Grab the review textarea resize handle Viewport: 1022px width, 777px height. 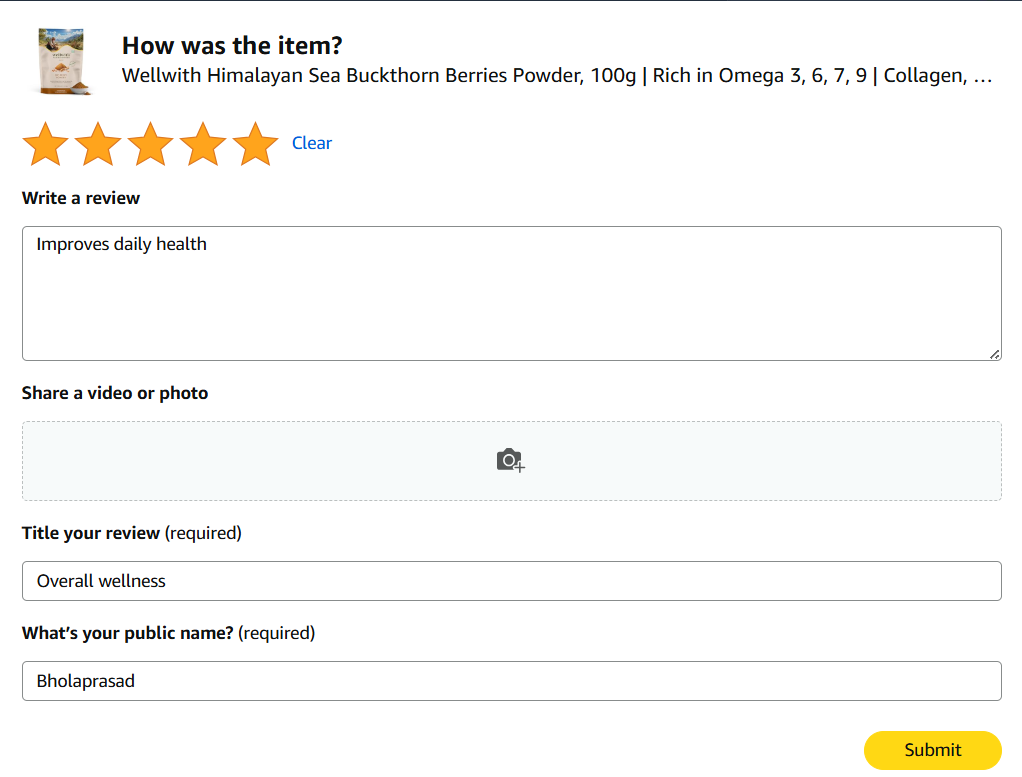[994, 354]
